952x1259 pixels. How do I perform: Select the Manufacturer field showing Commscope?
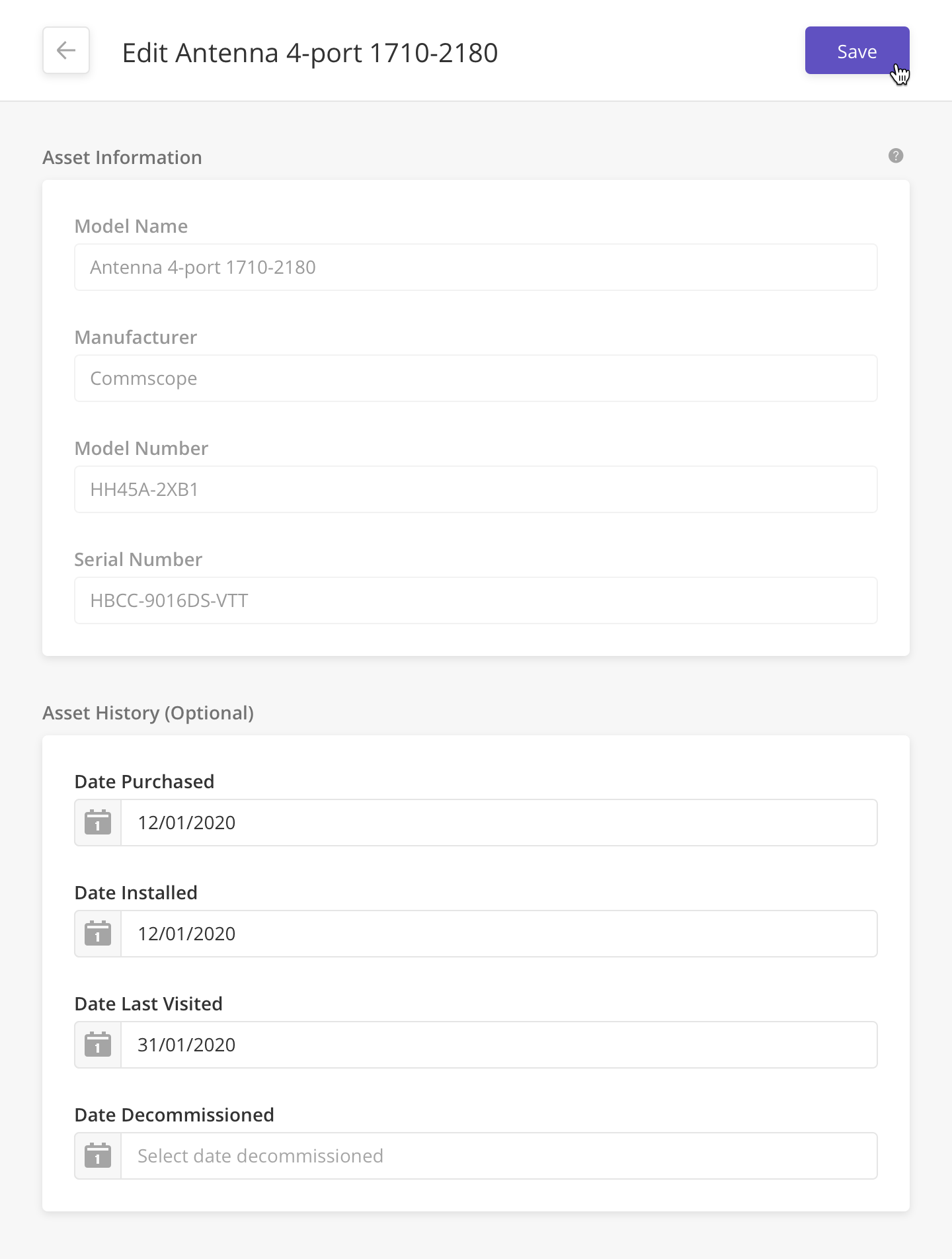coord(476,378)
